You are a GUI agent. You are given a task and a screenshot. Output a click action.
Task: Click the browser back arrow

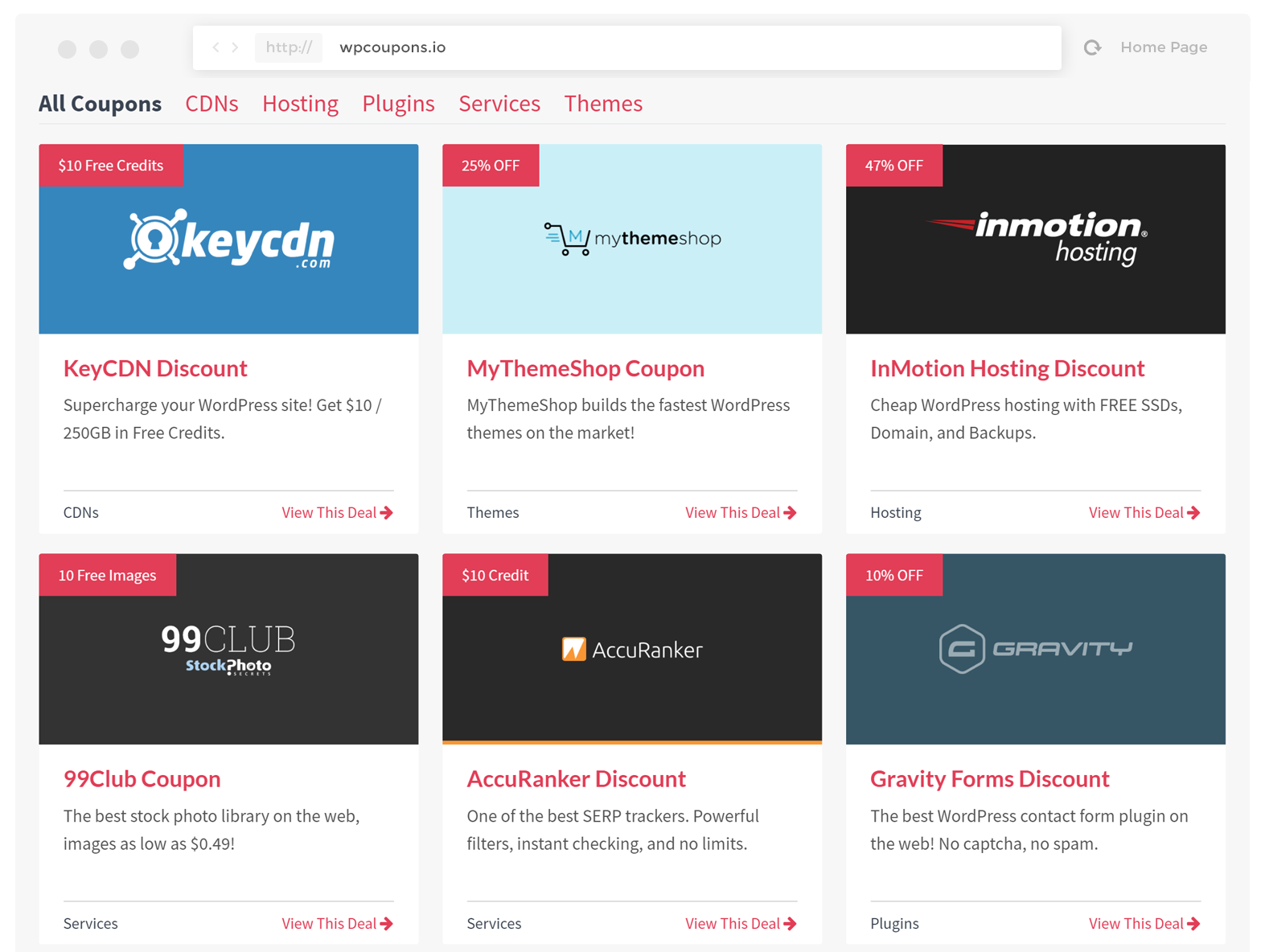point(216,47)
